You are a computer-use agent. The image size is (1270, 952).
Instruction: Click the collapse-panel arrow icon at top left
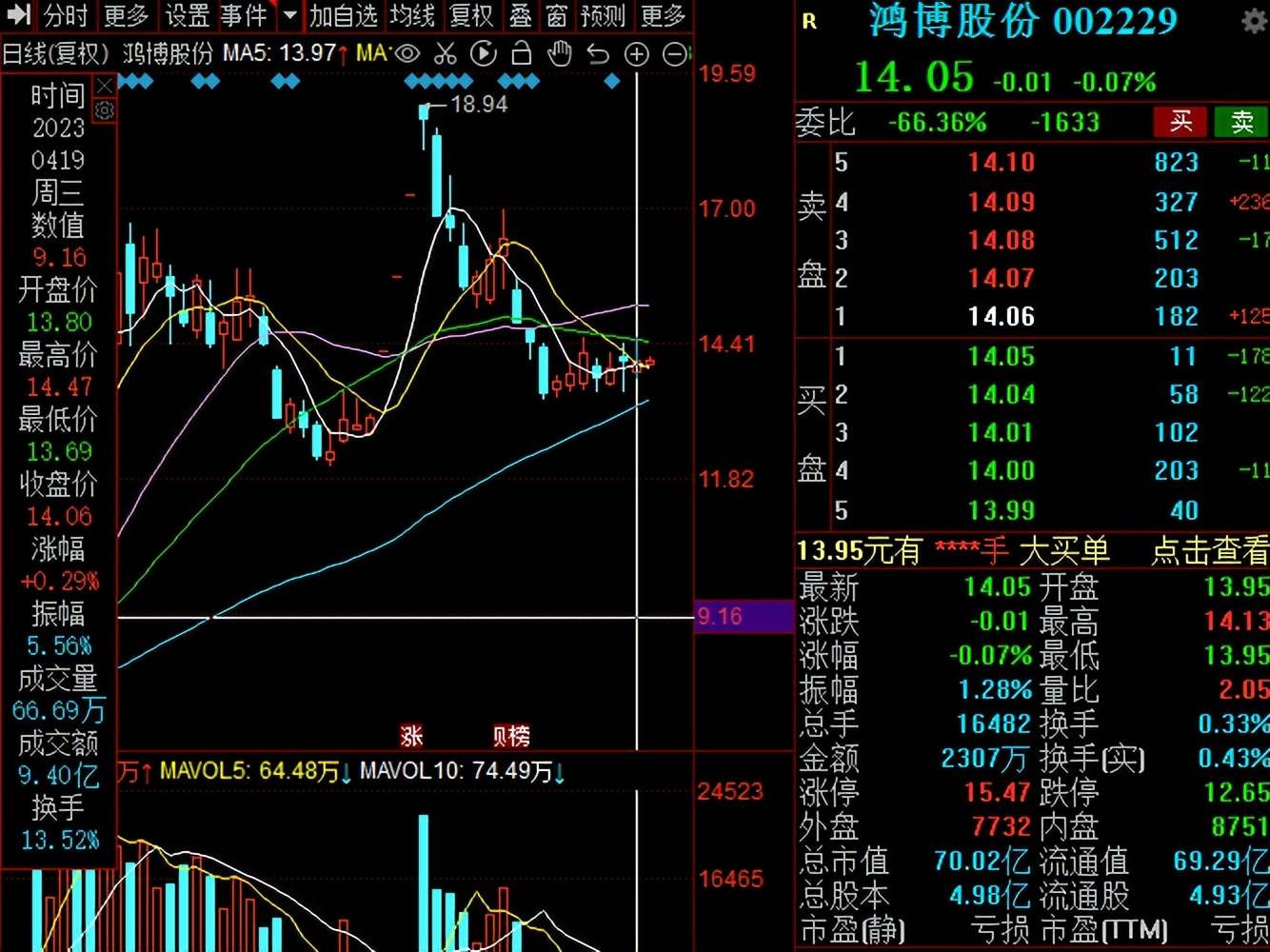coord(18,15)
